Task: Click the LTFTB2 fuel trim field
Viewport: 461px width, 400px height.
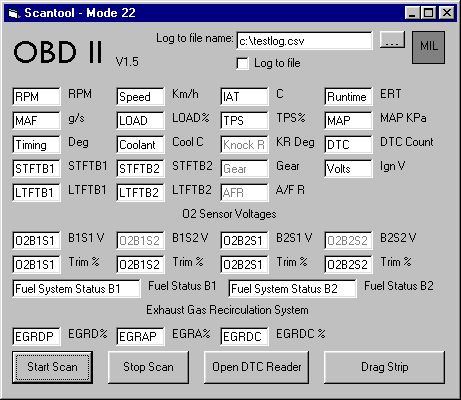Action: click(140, 193)
